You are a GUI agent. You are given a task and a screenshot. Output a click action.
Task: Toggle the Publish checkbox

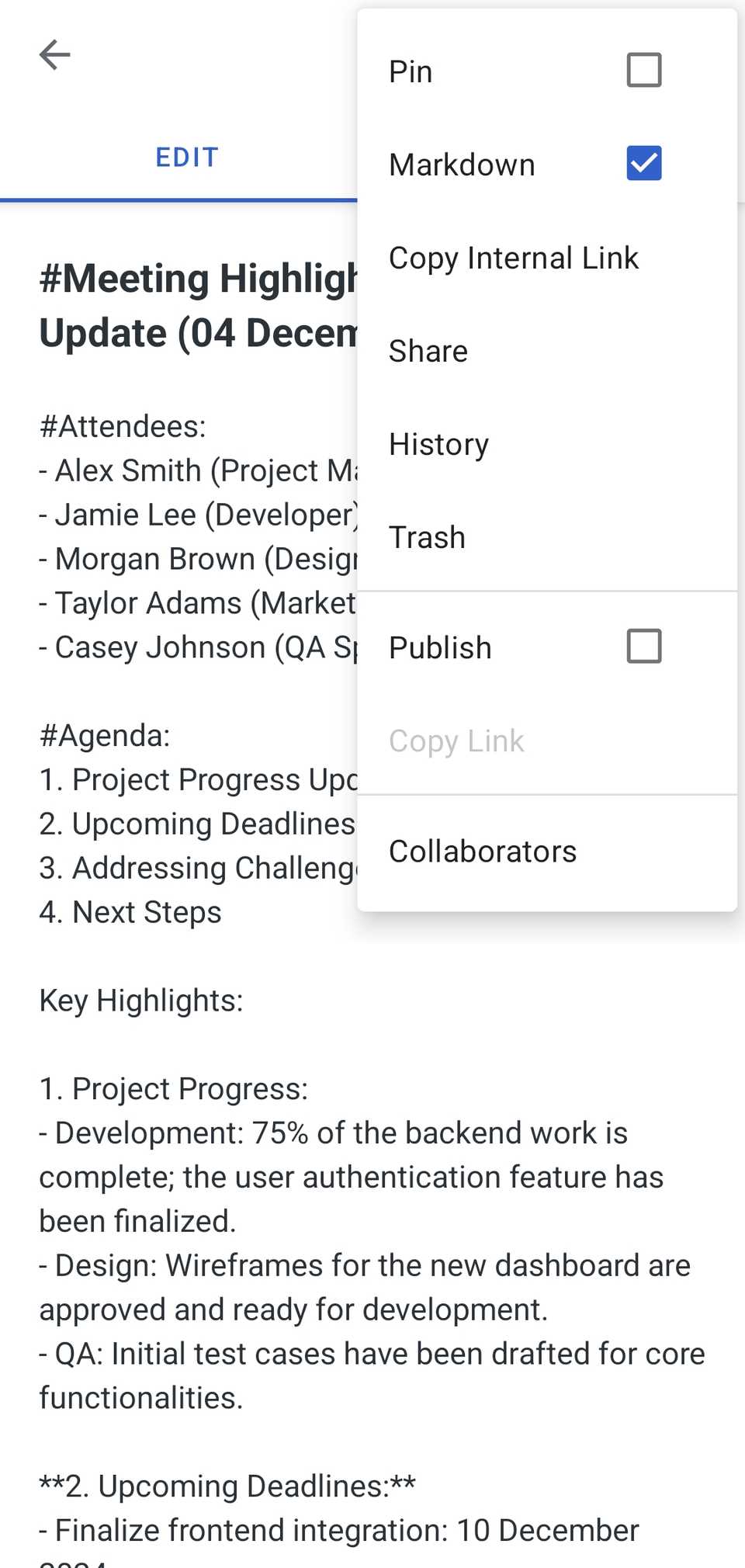click(x=643, y=646)
